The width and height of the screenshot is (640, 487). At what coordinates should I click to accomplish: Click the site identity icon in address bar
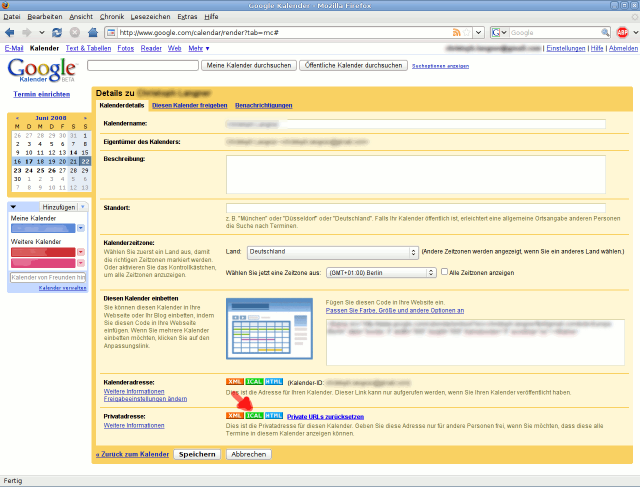coord(112,32)
